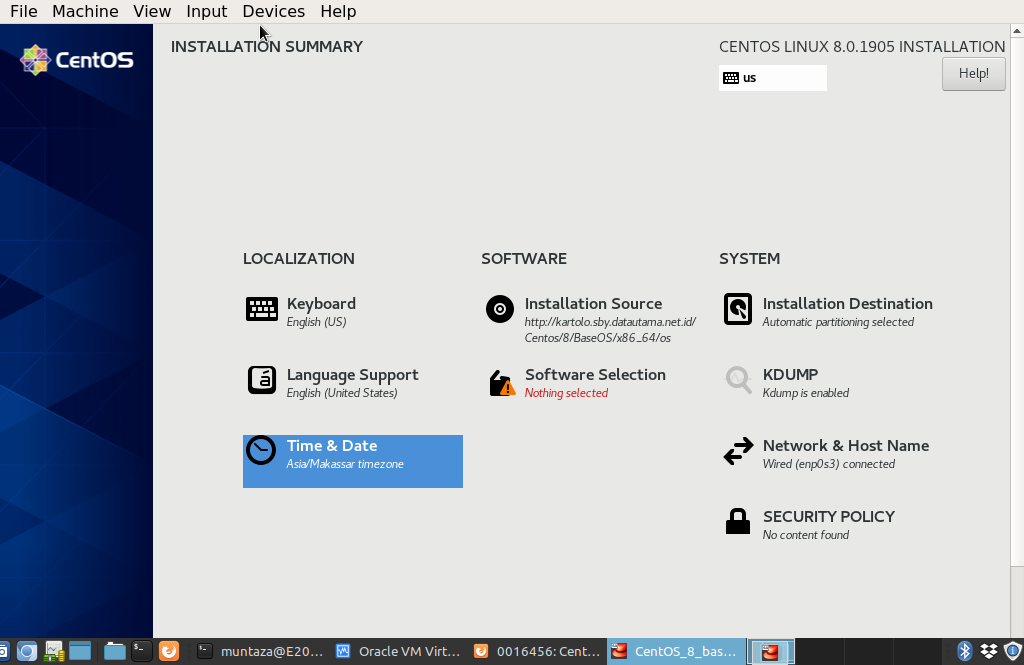Open the file manager folder launcher
The image size is (1024, 665).
[114, 651]
